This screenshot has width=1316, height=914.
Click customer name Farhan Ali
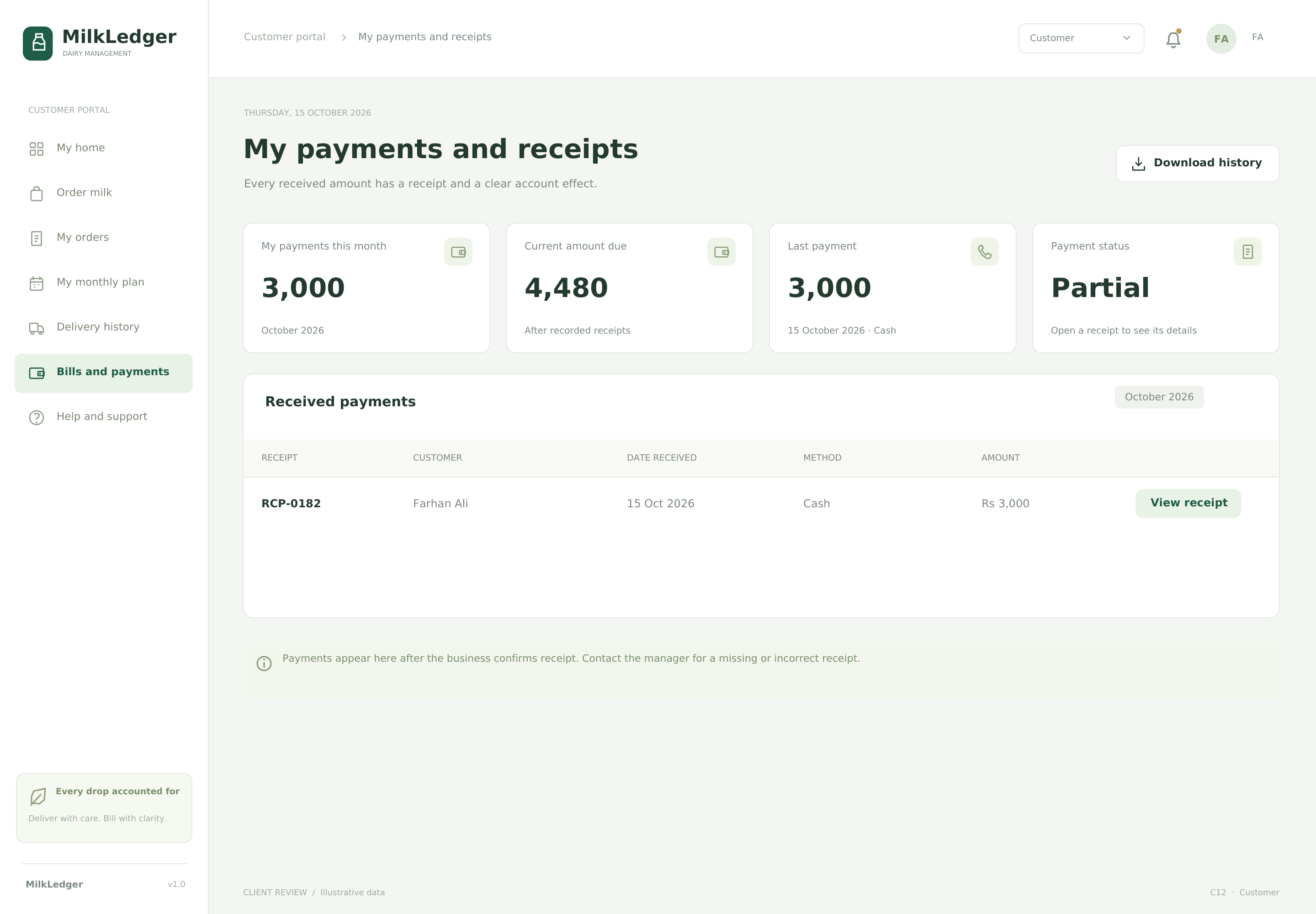click(440, 504)
